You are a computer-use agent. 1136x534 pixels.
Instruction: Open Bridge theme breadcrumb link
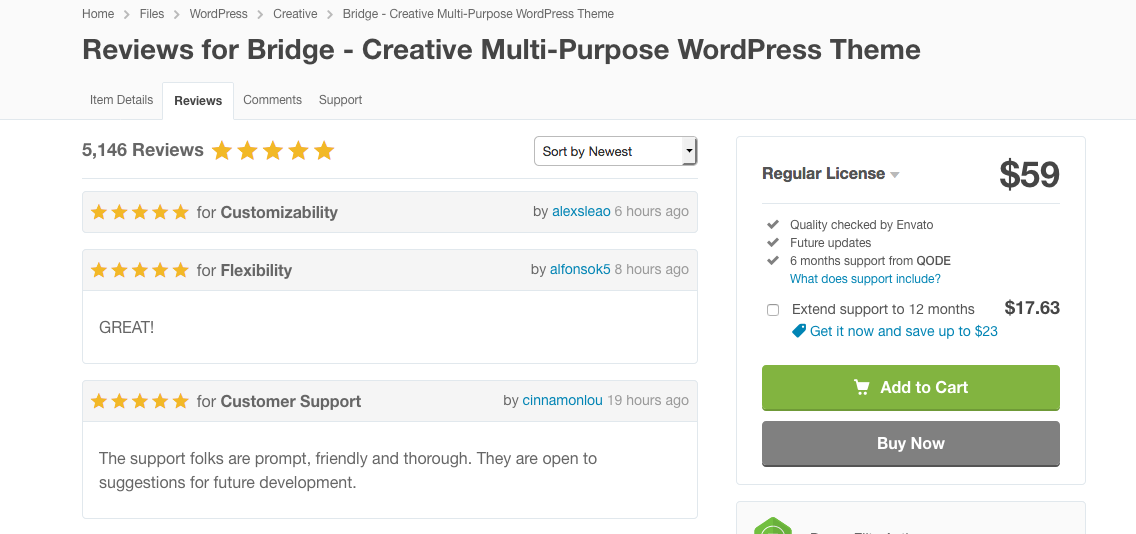[x=478, y=14]
